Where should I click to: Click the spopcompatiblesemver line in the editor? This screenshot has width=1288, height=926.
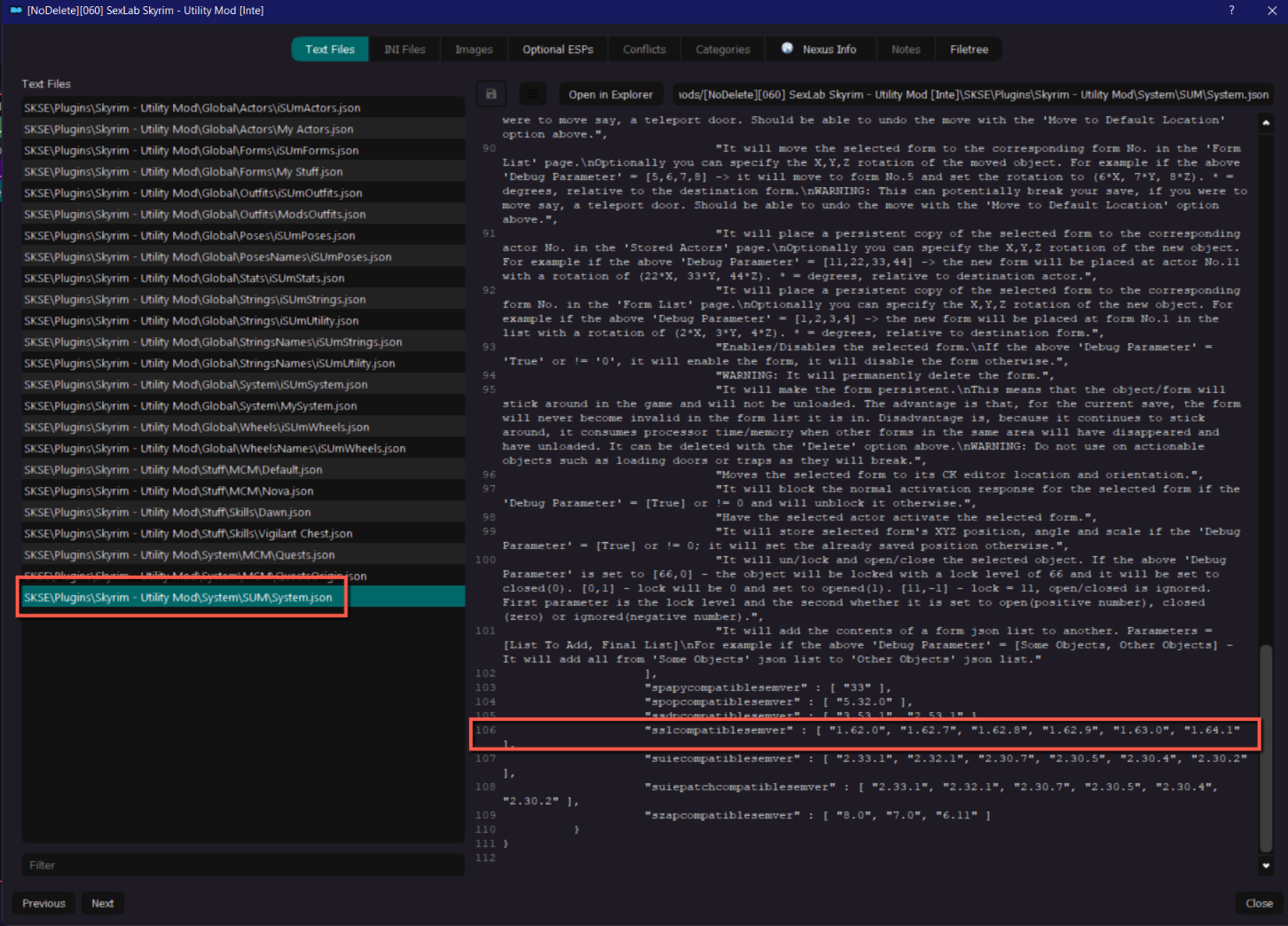tap(779, 702)
